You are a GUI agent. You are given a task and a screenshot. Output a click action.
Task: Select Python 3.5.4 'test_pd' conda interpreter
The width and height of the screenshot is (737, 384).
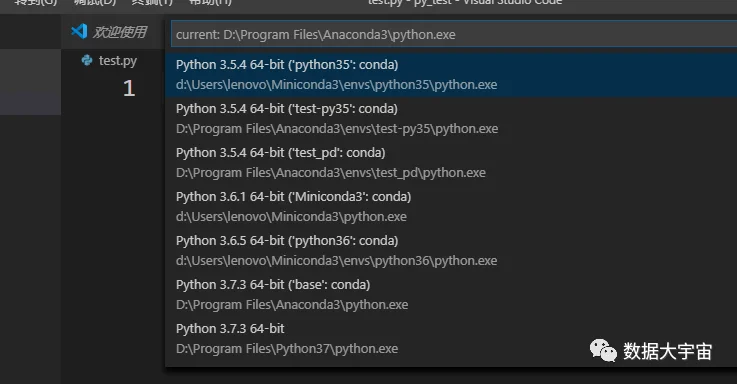[x=451, y=163]
